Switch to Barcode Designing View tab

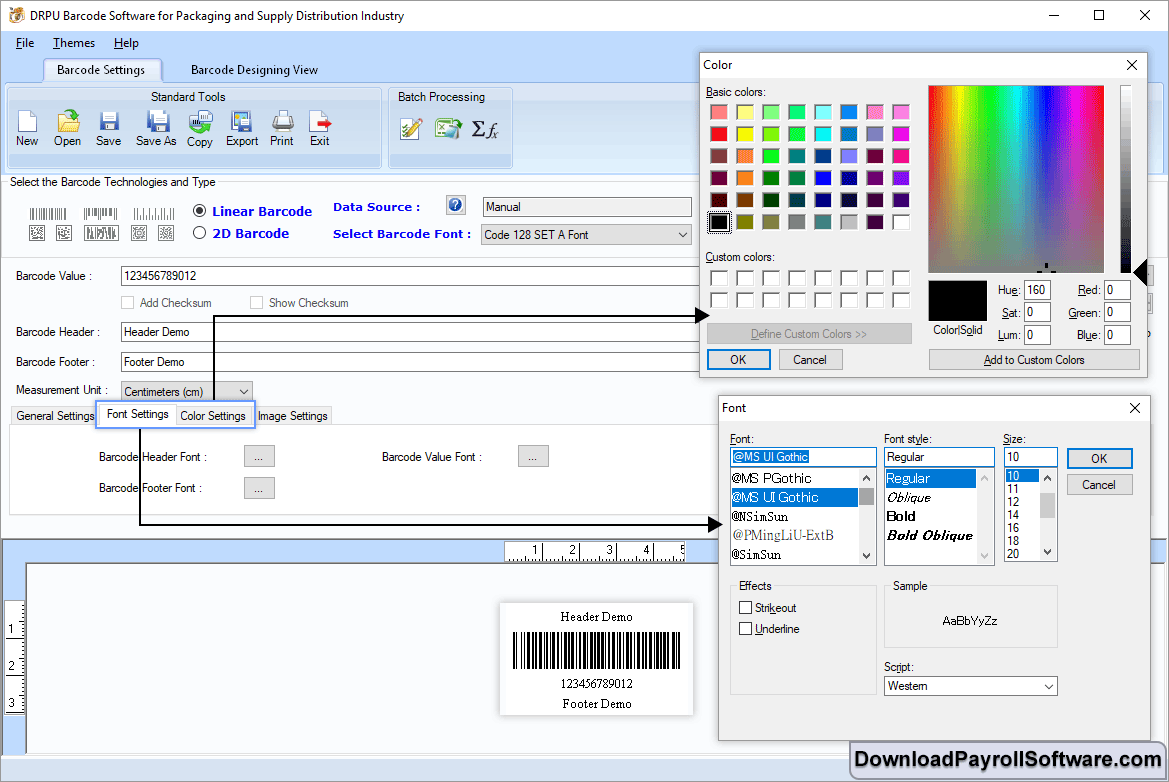(254, 70)
